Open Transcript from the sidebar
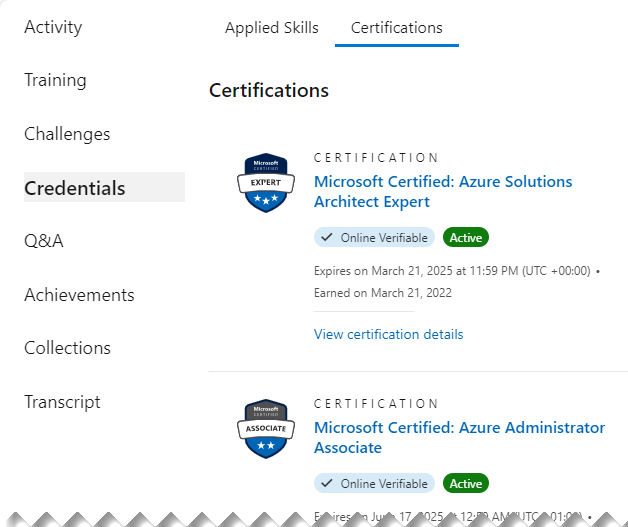The width and height of the screenshot is (628, 527). pyautogui.click(x=62, y=402)
